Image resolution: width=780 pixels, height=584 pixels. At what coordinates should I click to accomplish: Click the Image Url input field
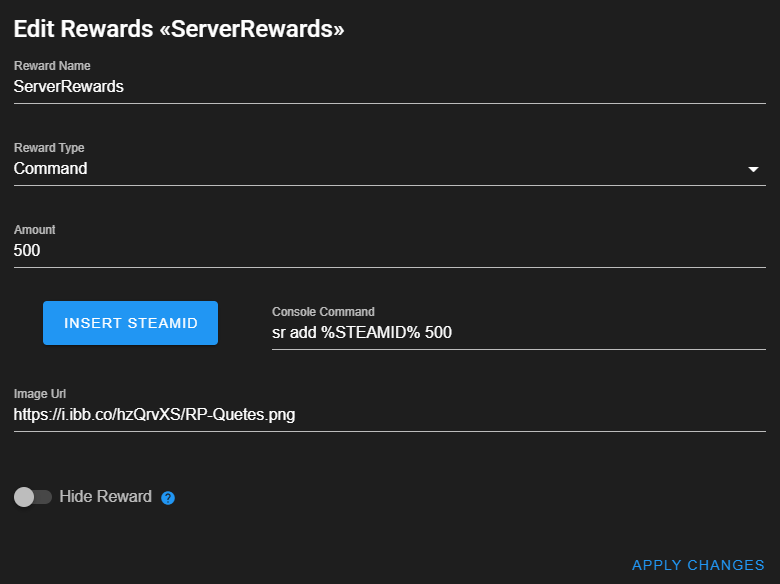pos(390,415)
